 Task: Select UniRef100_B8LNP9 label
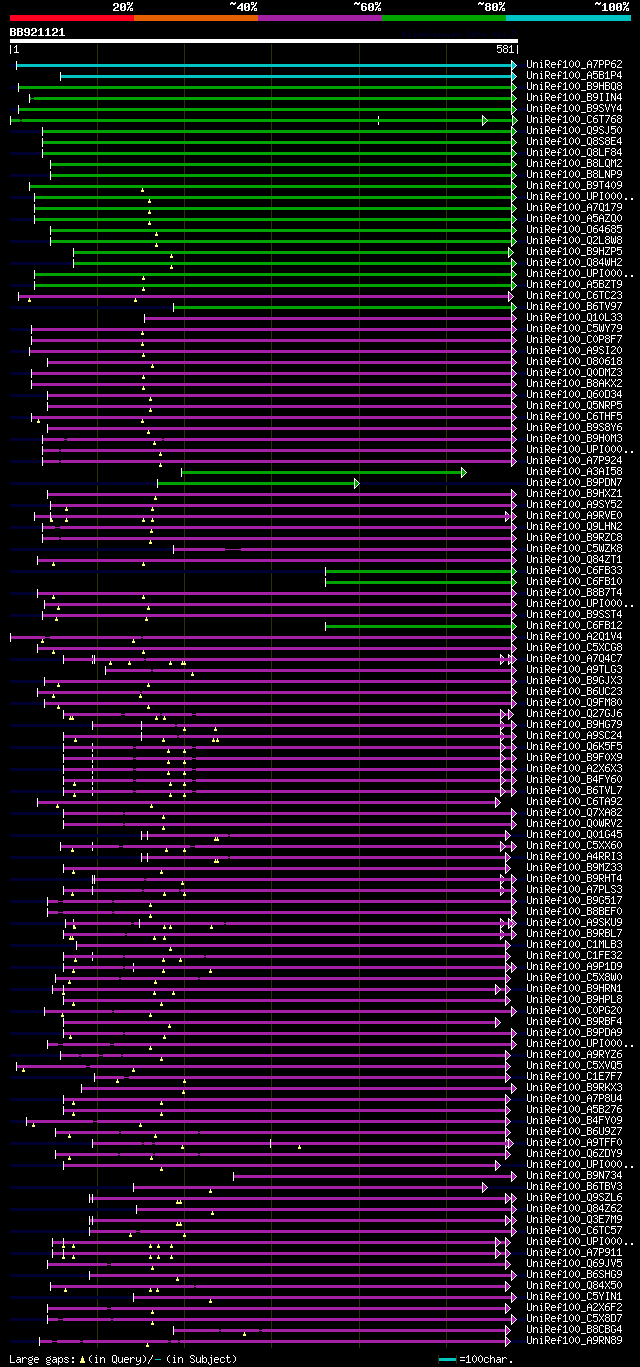pyautogui.click(x=573, y=175)
